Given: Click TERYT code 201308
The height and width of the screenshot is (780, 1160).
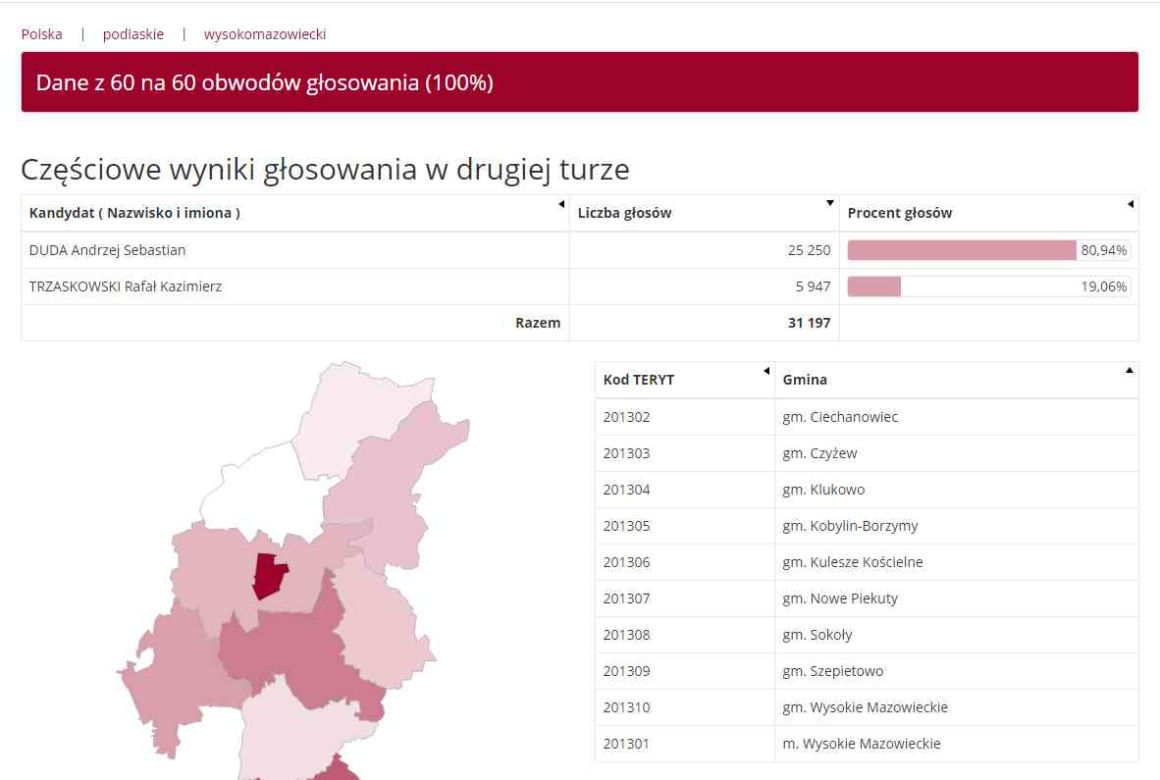Looking at the screenshot, I should (627, 634).
